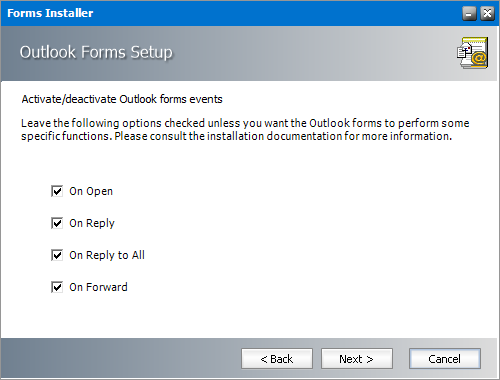Screen dimensions: 500x380
Task: Click the "On Reply to All" label text
Action: [107, 255]
